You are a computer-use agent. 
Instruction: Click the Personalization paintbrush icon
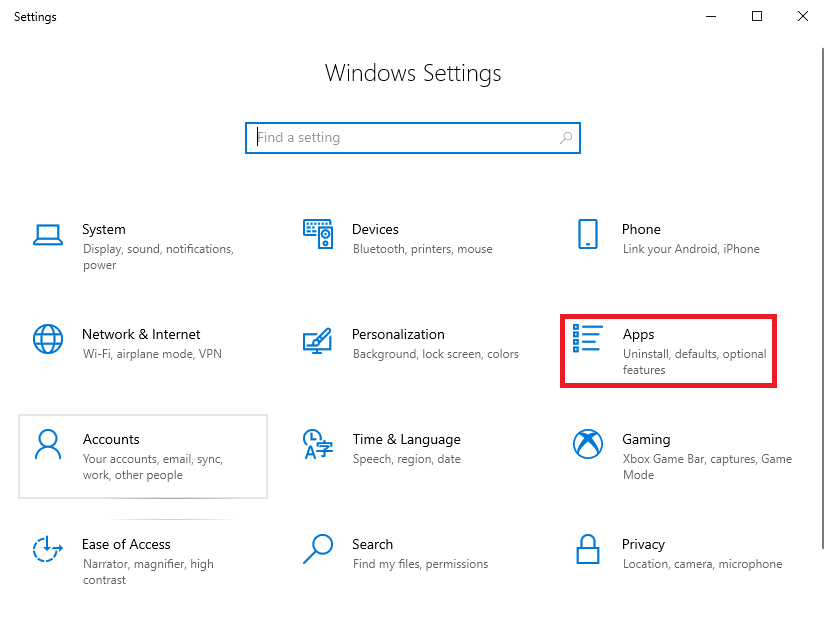(317, 340)
